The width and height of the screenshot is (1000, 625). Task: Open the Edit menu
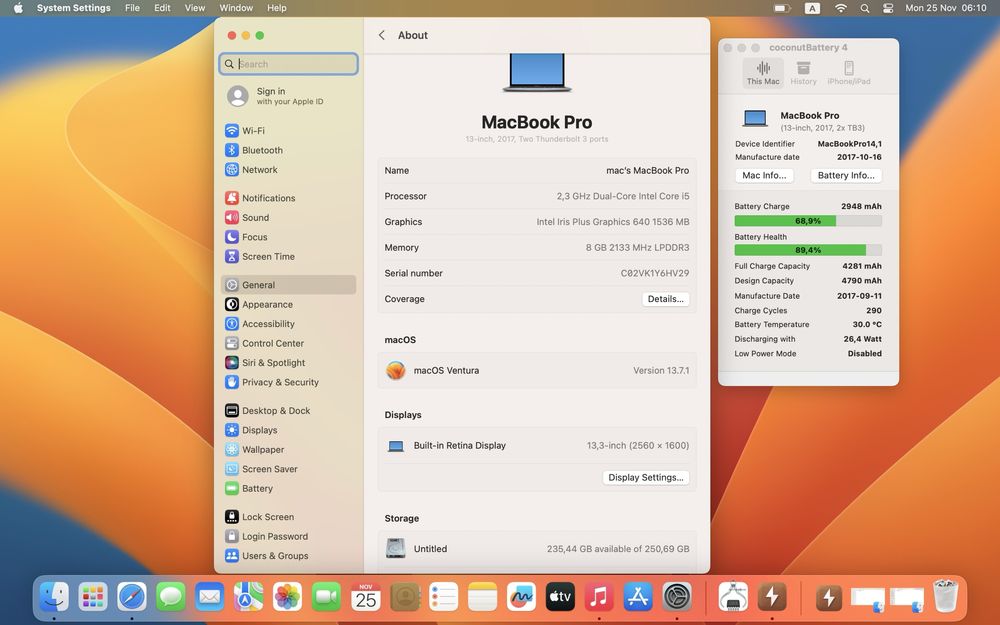(162, 8)
